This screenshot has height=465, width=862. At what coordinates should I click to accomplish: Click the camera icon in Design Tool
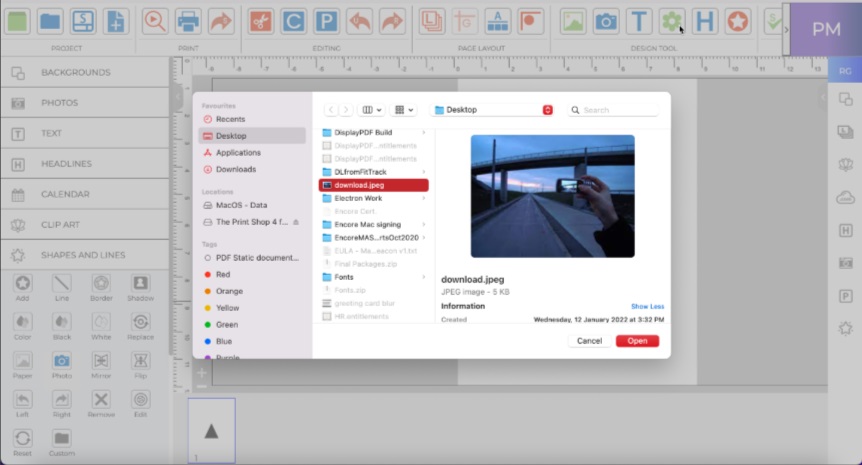click(606, 22)
